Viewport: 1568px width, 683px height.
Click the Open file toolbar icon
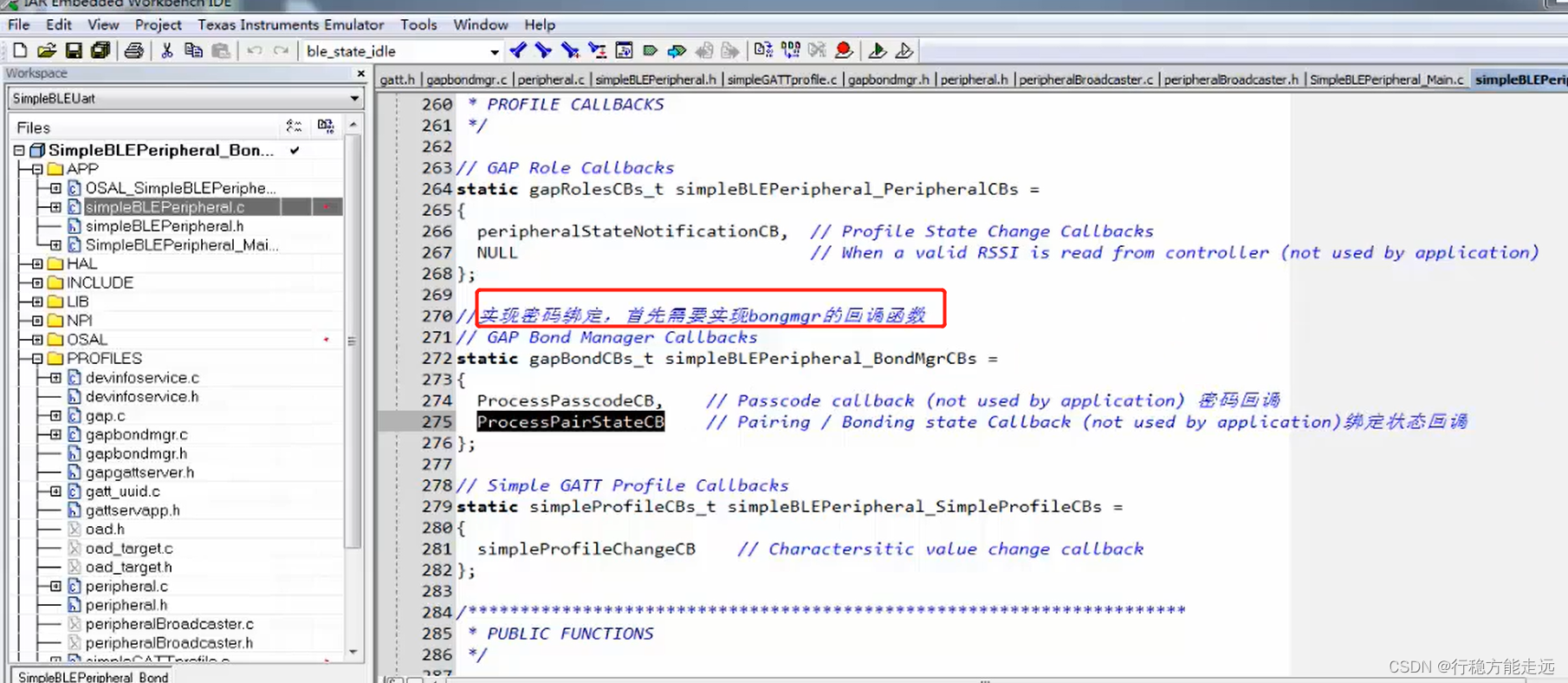point(47,51)
